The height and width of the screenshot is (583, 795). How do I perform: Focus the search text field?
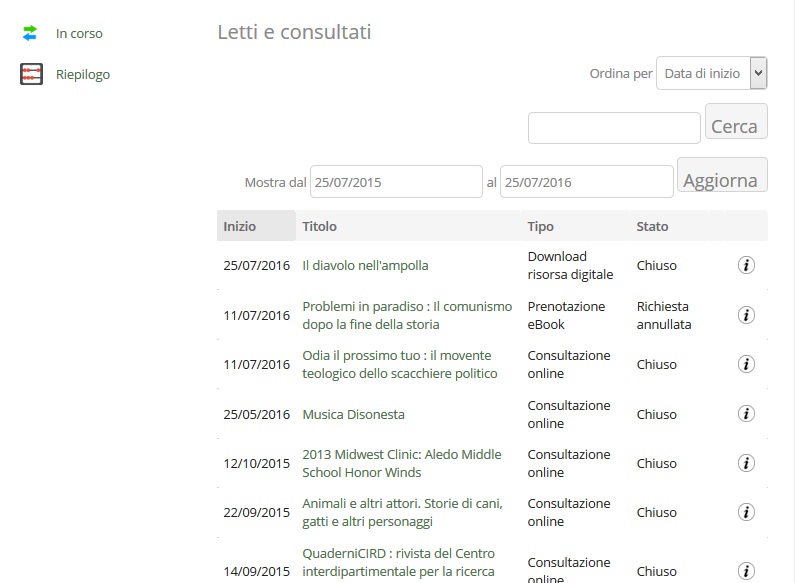pos(614,128)
